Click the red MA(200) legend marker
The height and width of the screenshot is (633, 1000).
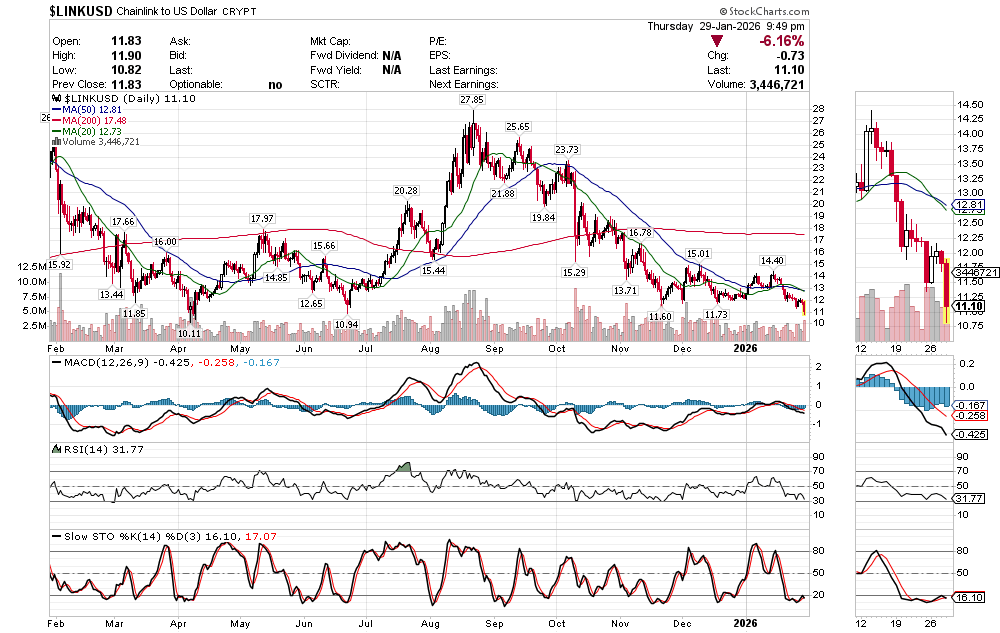pyautogui.click(x=56, y=121)
